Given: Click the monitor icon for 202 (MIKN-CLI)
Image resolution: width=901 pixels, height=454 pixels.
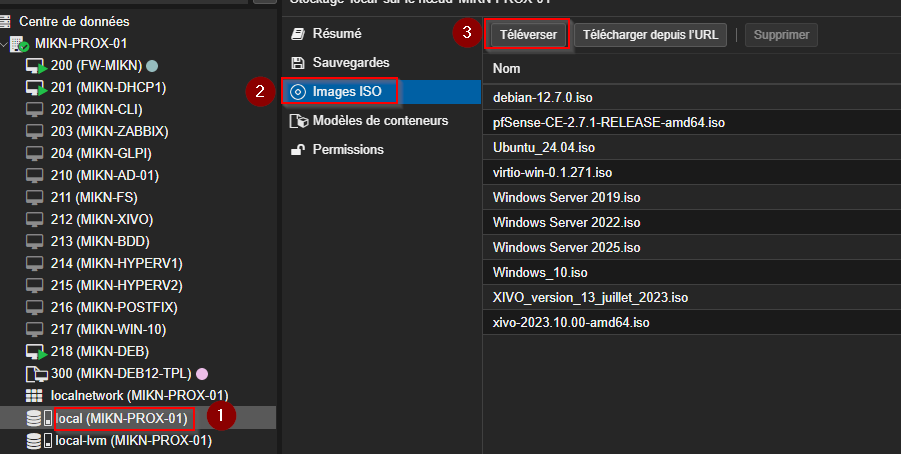Looking at the screenshot, I should (34, 109).
